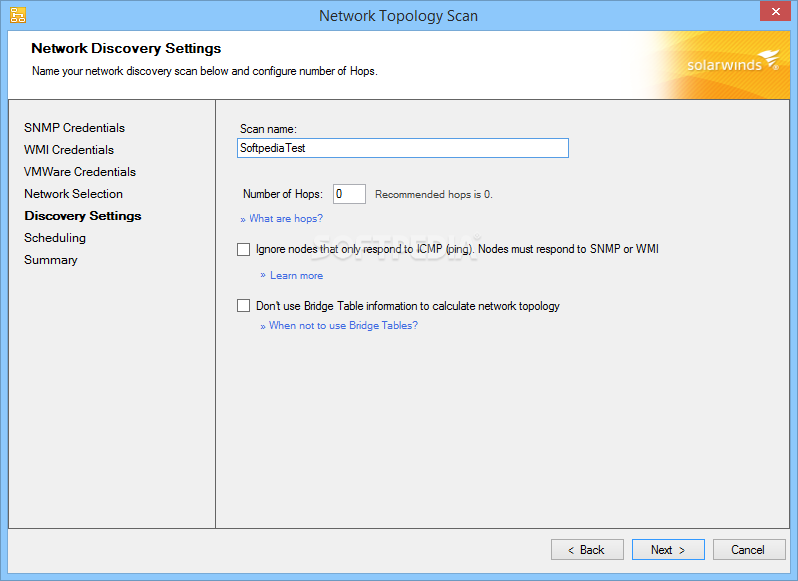
Task: Enable Ignore nodes that only respond to ICMP
Action: 243,249
